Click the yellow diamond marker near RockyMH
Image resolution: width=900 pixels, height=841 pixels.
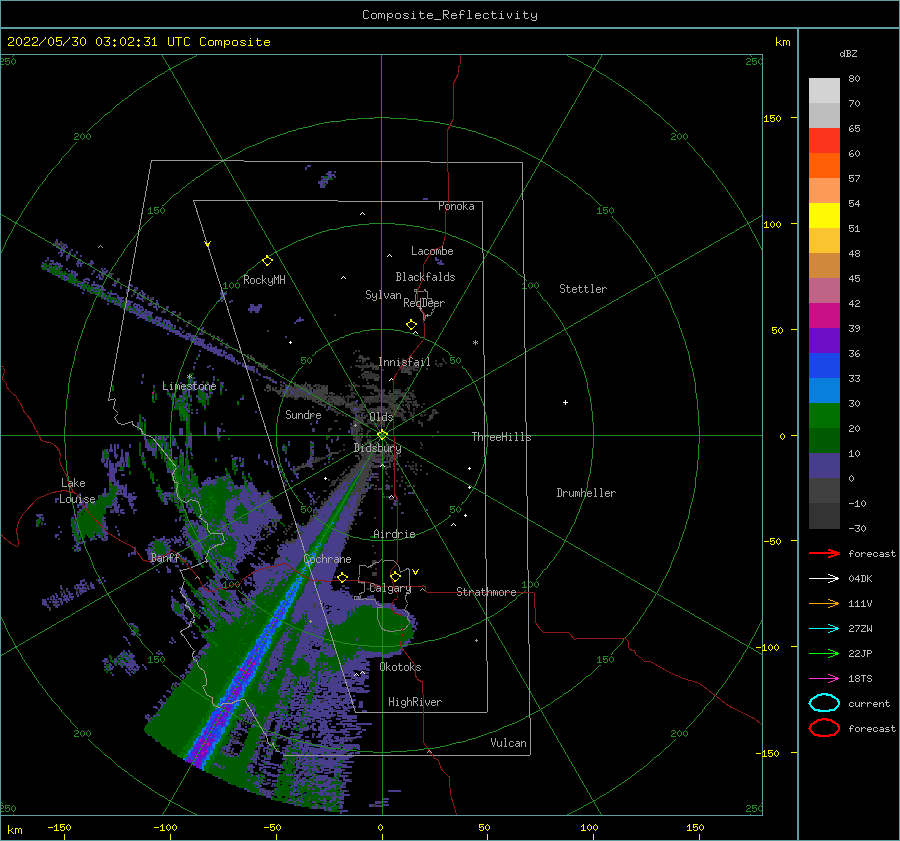tap(267, 261)
